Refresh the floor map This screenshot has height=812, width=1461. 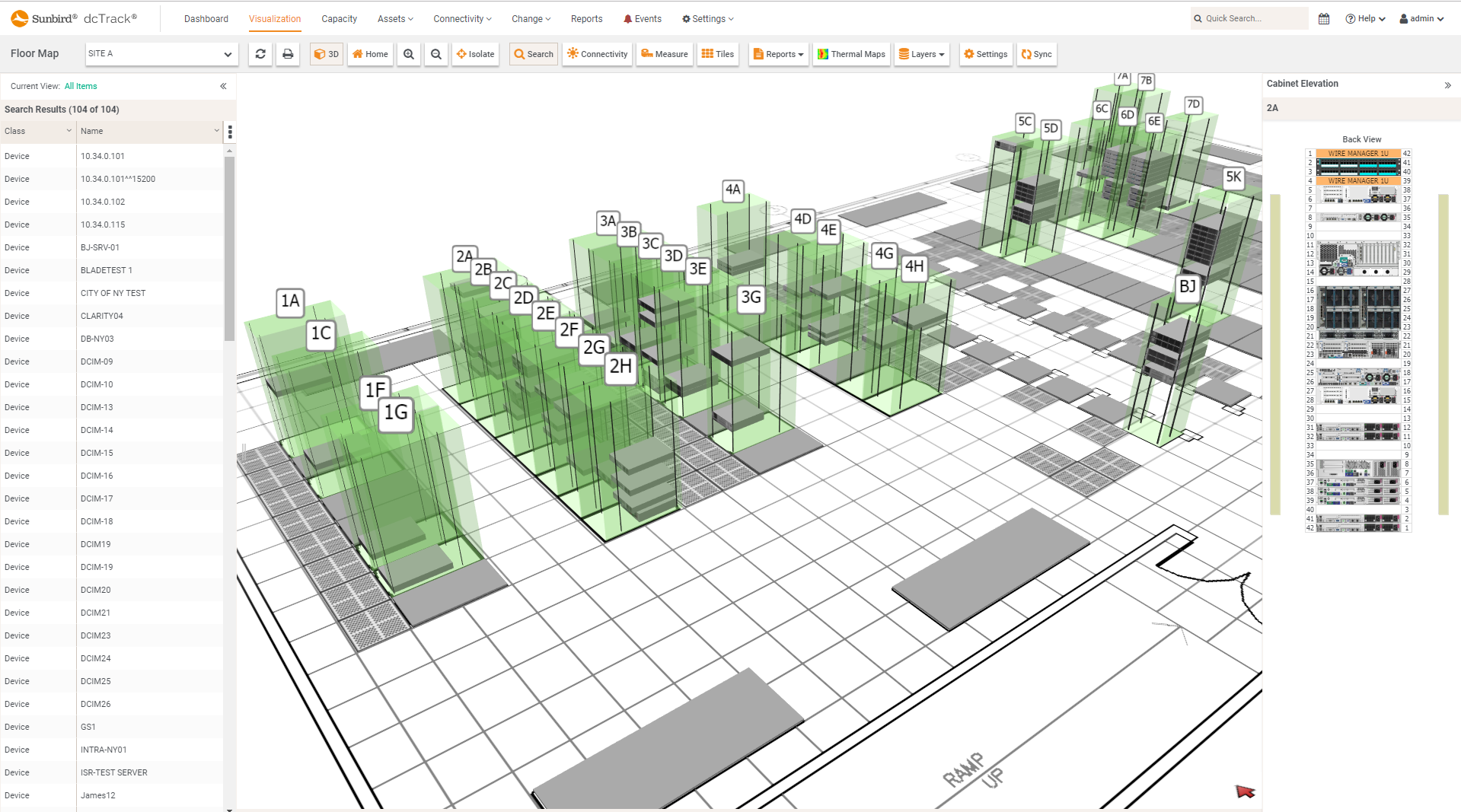[260, 54]
